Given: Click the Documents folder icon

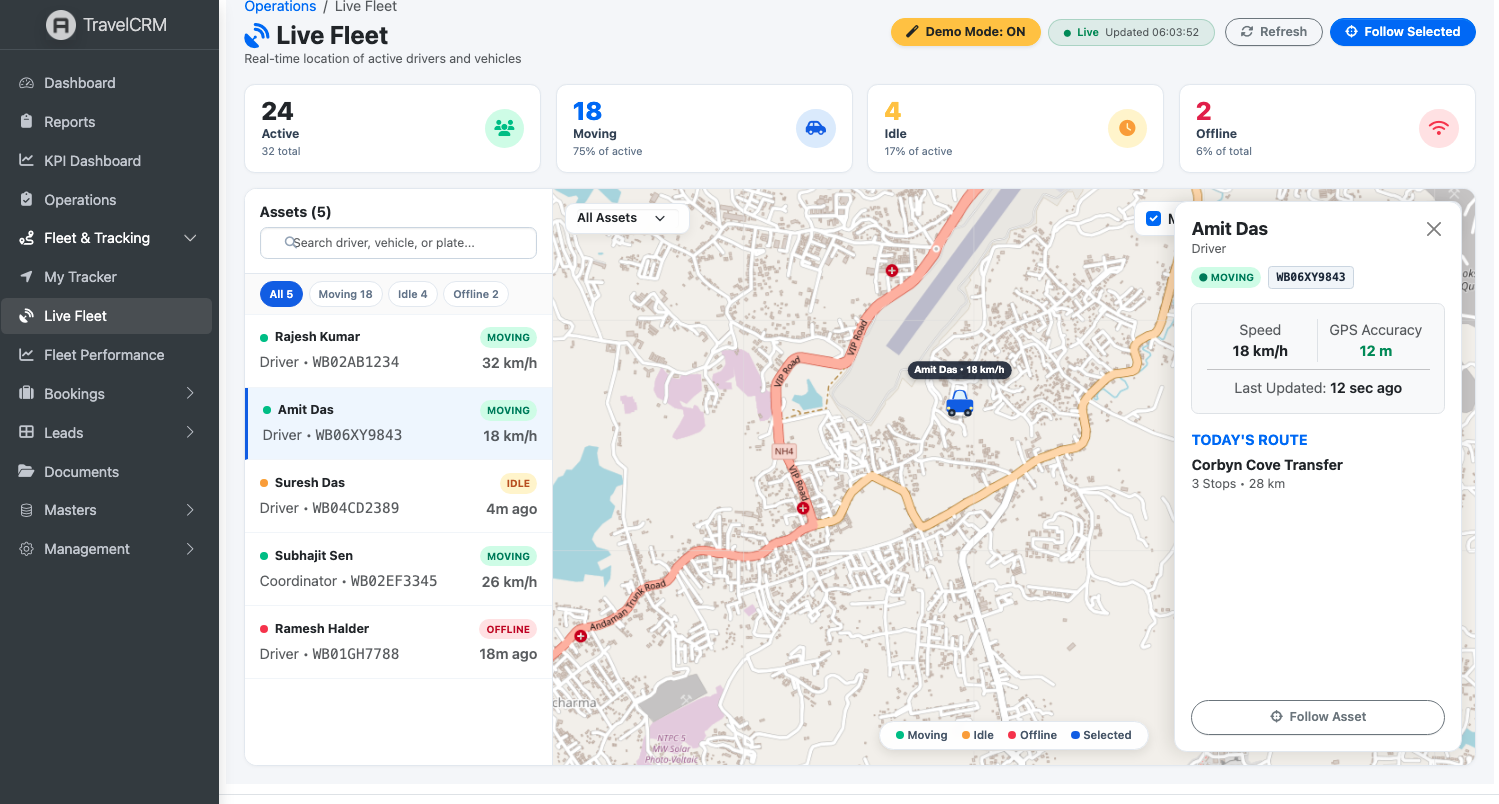Looking at the screenshot, I should click(x=27, y=472).
